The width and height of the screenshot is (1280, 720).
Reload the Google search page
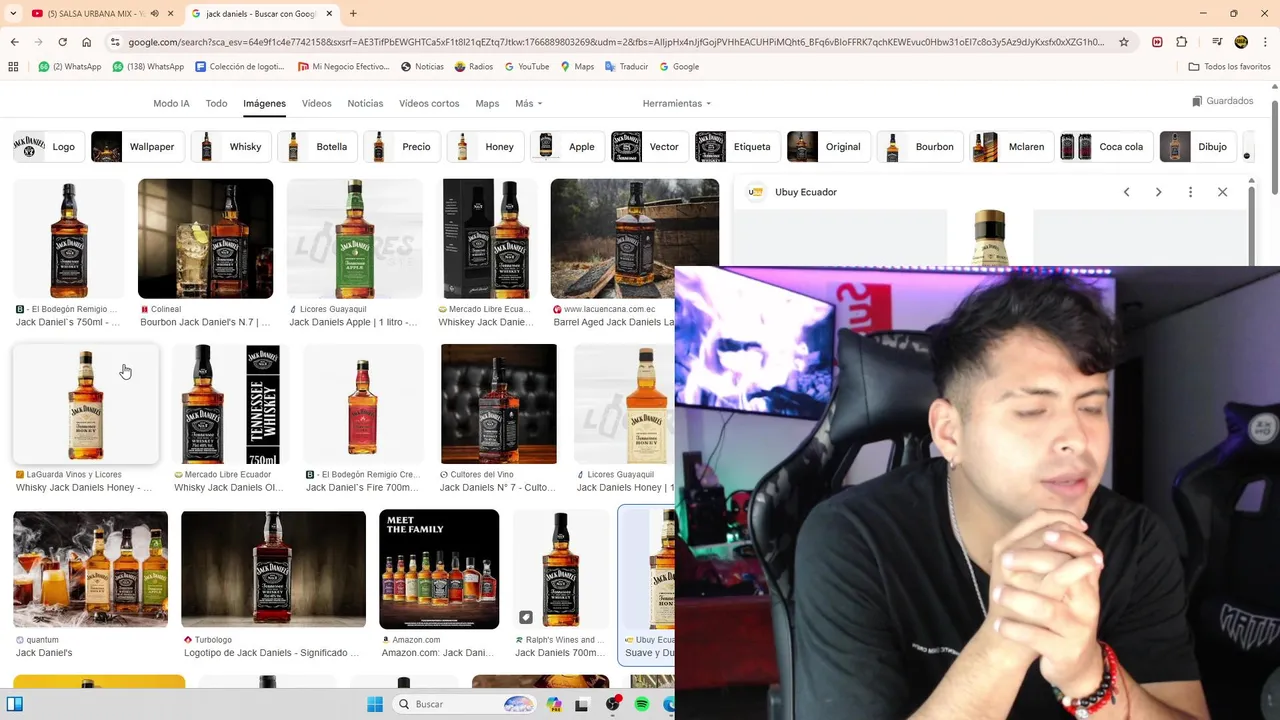click(62, 42)
